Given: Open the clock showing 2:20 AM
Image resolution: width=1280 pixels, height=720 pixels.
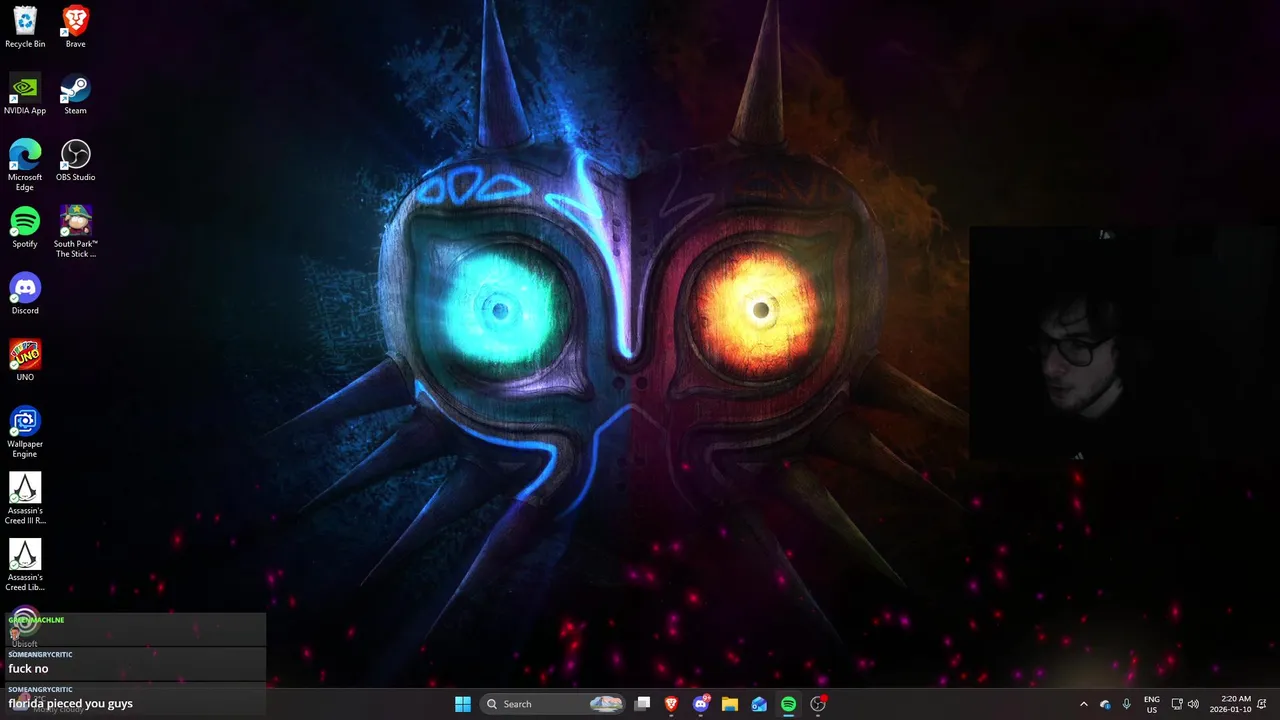Looking at the screenshot, I should point(1230,704).
